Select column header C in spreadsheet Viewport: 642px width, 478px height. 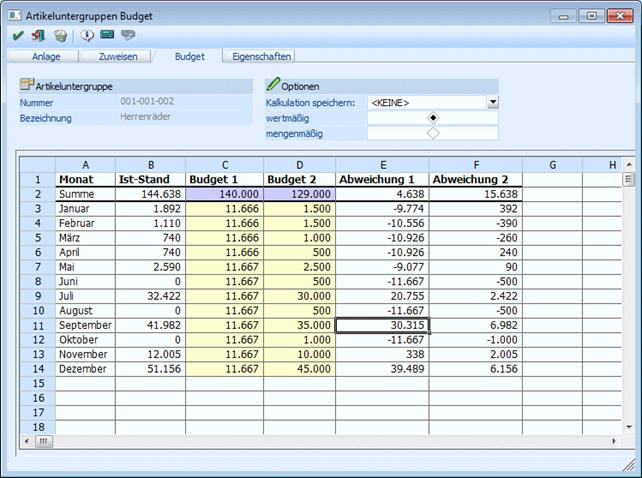point(223,164)
